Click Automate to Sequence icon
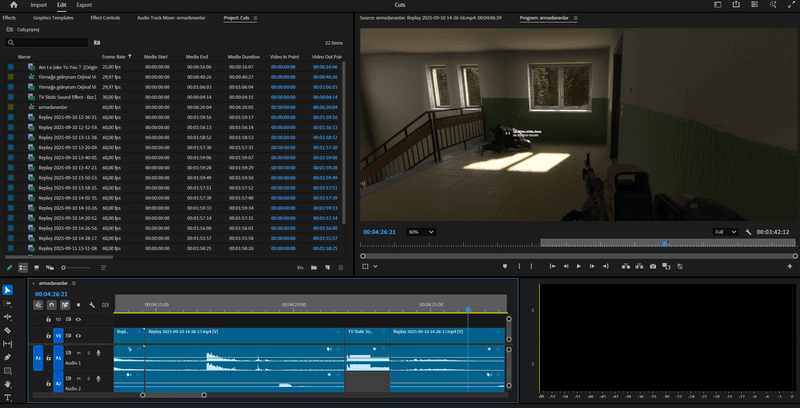800x408 pixels. (x=300, y=267)
